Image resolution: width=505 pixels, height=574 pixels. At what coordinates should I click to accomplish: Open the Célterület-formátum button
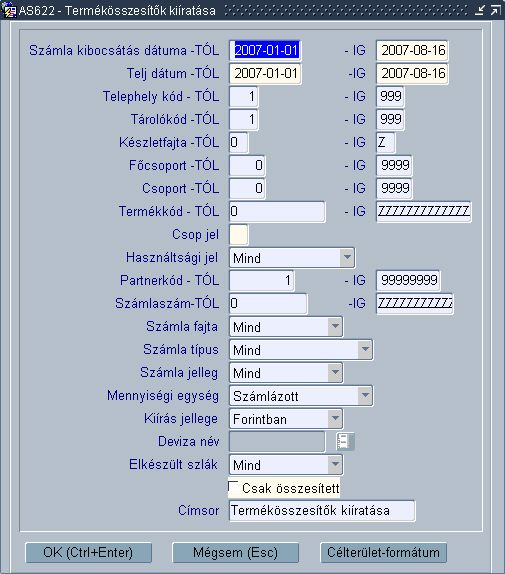coord(384,552)
